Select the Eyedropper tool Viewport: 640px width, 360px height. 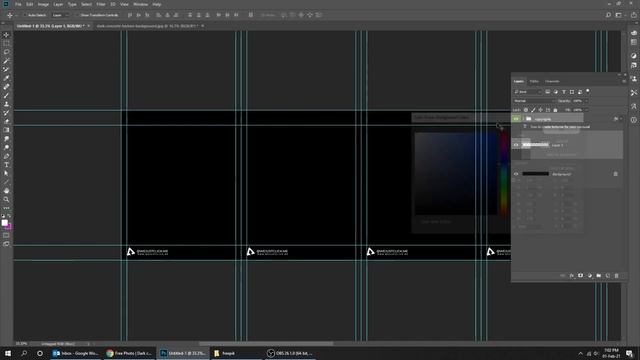6,78
